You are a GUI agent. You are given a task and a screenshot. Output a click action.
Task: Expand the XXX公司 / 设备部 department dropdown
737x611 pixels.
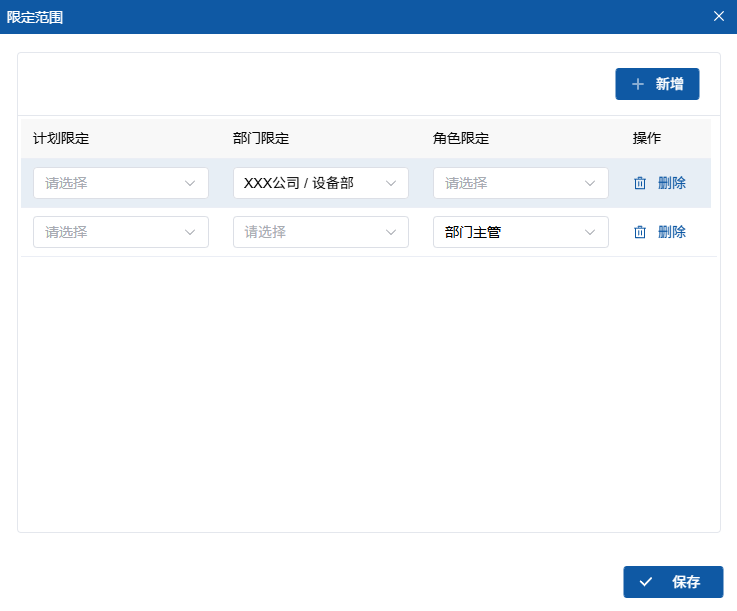(320, 183)
